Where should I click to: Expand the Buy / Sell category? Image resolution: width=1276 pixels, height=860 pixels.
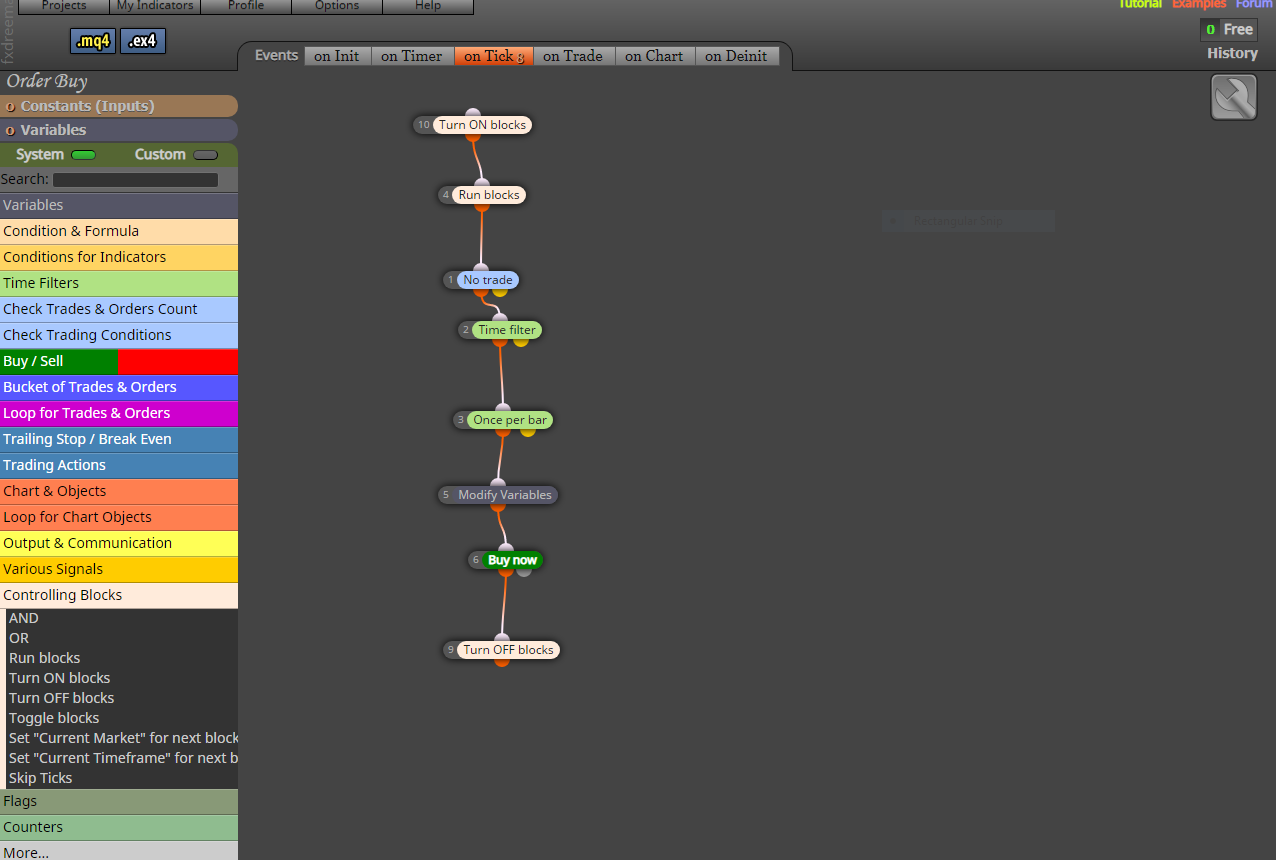(119, 361)
